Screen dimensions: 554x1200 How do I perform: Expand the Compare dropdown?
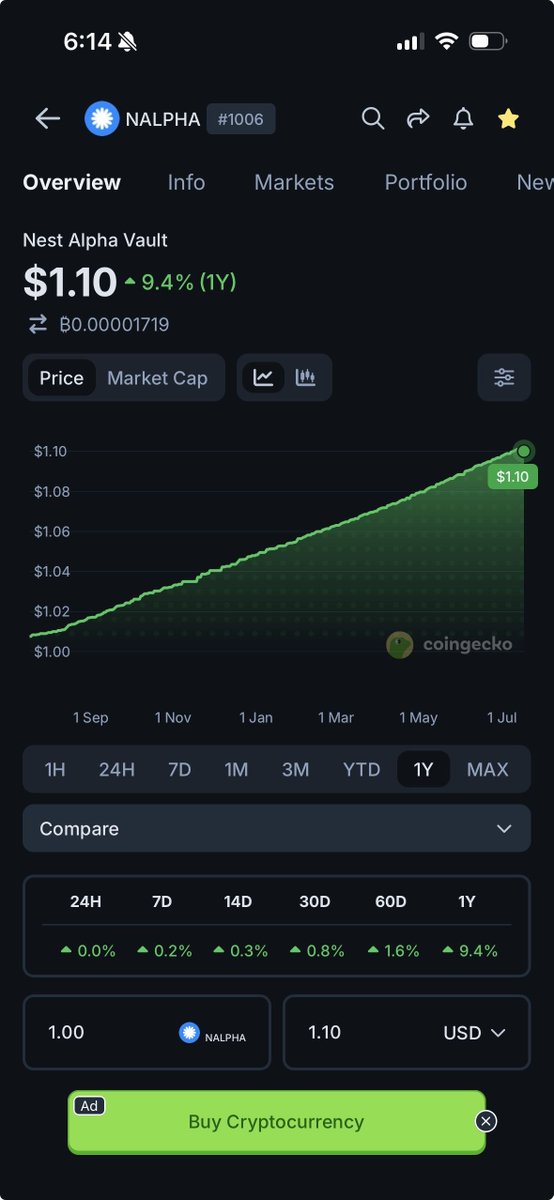click(277, 829)
